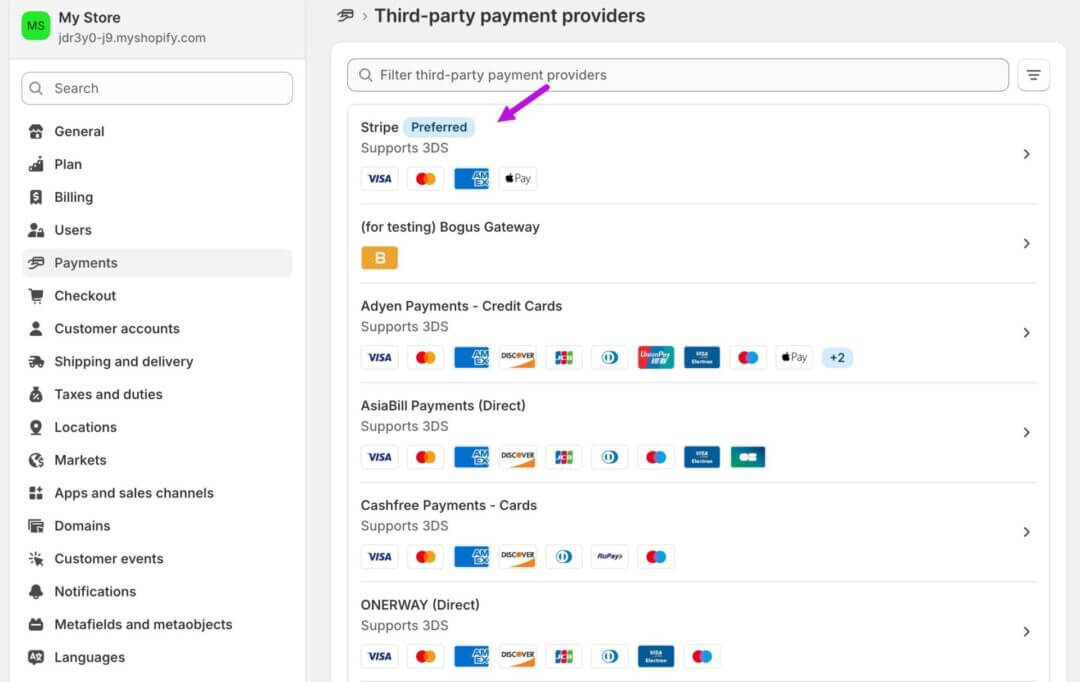Viewport: 1080px width, 682px height.
Task: Click the breadcrumb payments icon in header
Action: 345,15
